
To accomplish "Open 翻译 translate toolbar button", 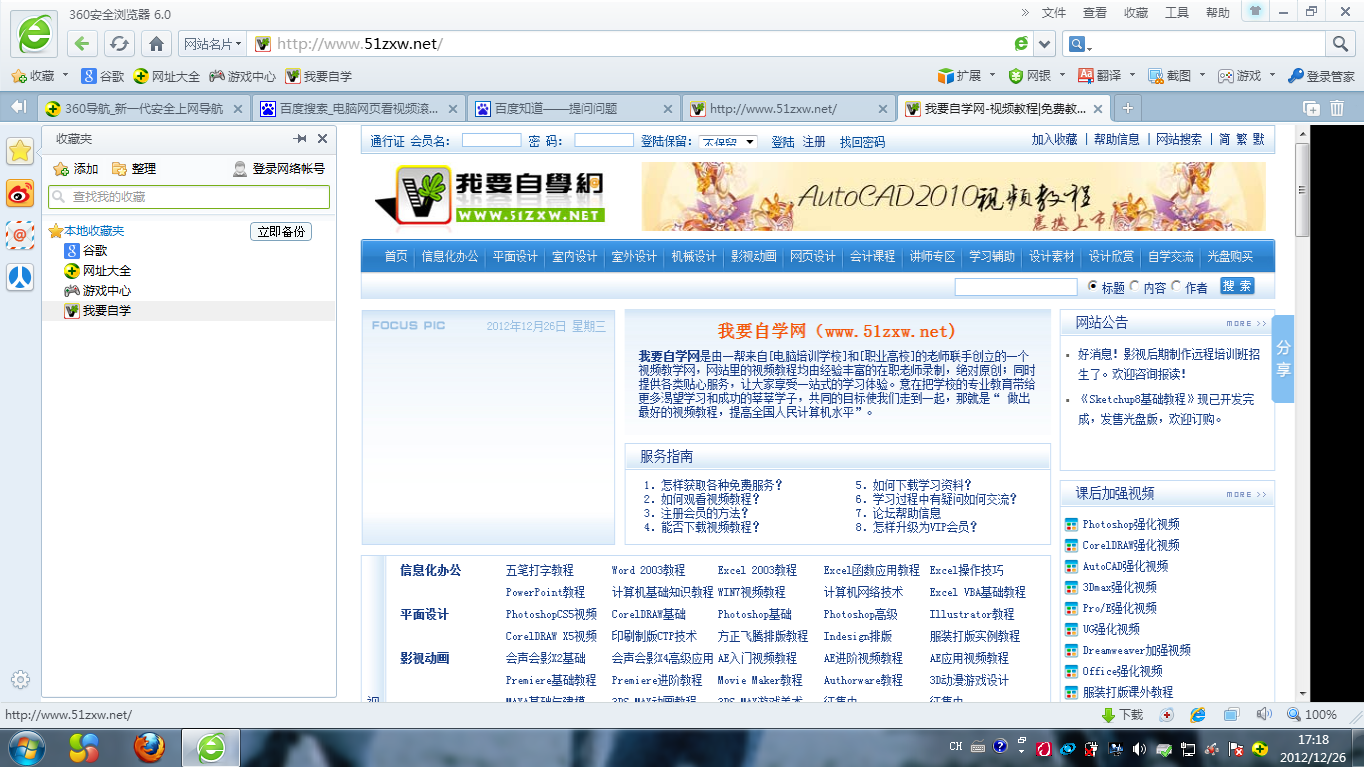I will pyautogui.click(x=1099, y=75).
